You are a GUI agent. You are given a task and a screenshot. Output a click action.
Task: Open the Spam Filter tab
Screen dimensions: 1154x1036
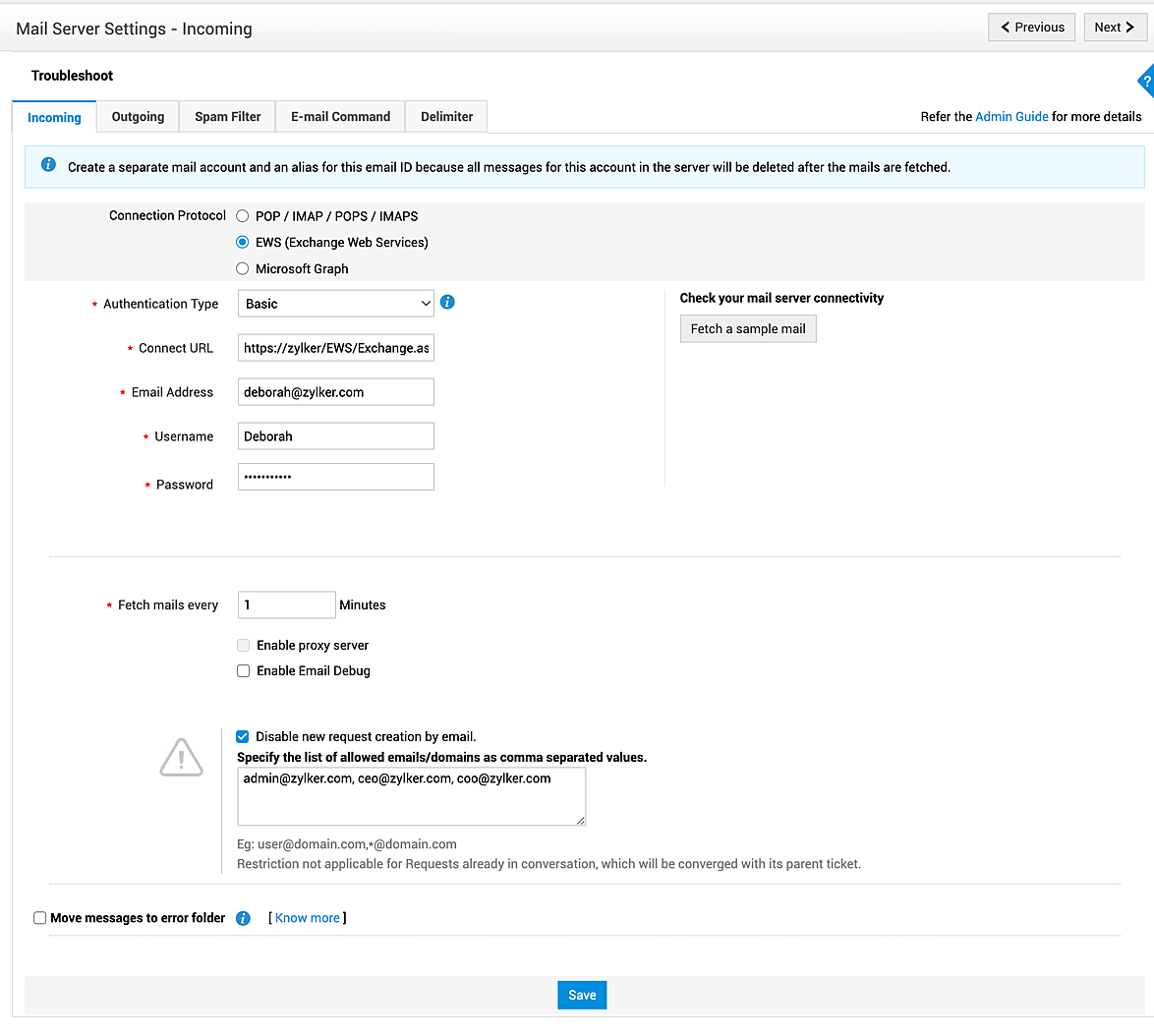[227, 117]
